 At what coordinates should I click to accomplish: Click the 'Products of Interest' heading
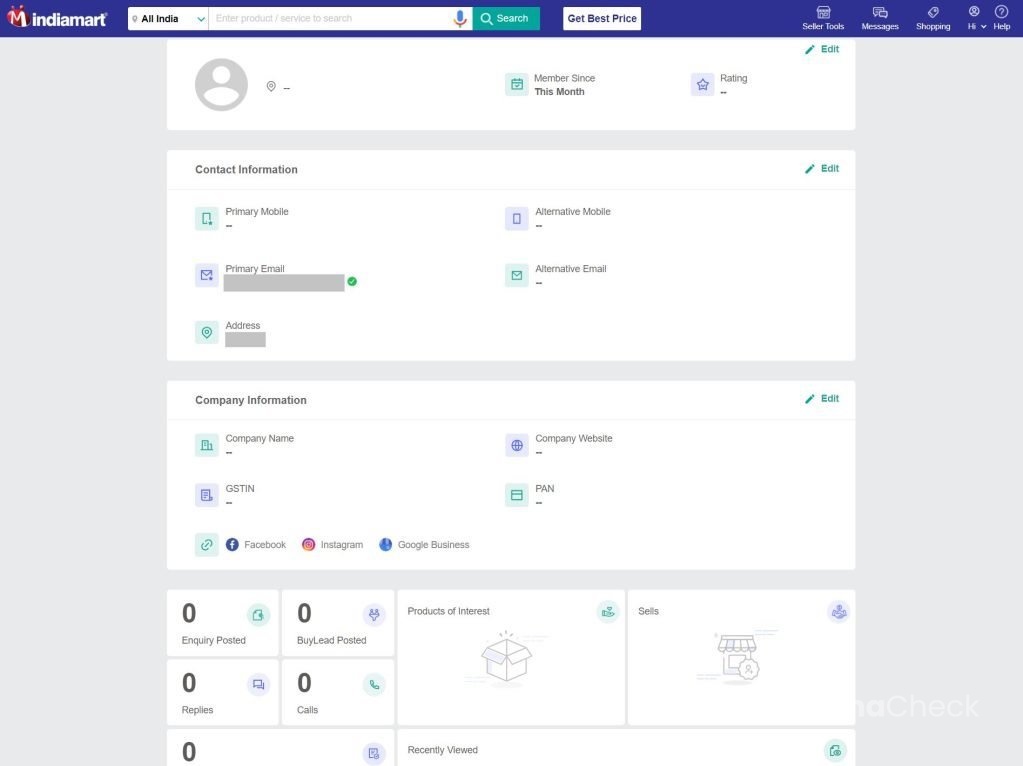(x=448, y=611)
